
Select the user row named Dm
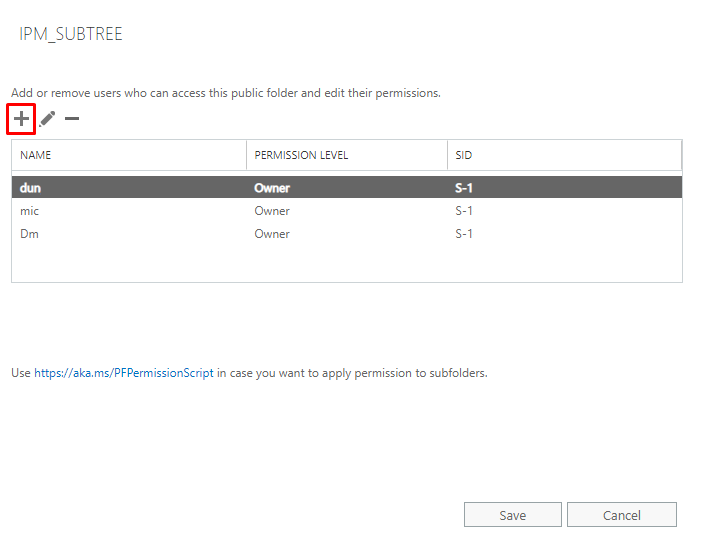[x=29, y=234]
